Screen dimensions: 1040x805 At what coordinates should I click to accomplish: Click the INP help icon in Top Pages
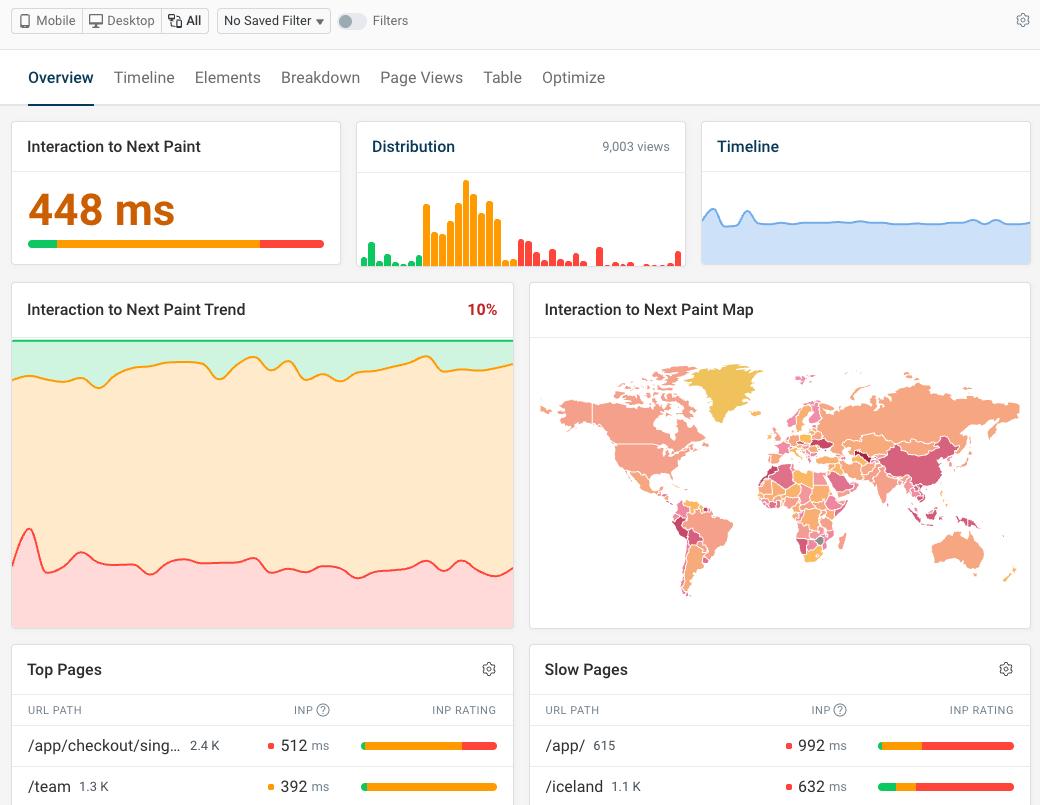coord(322,710)
